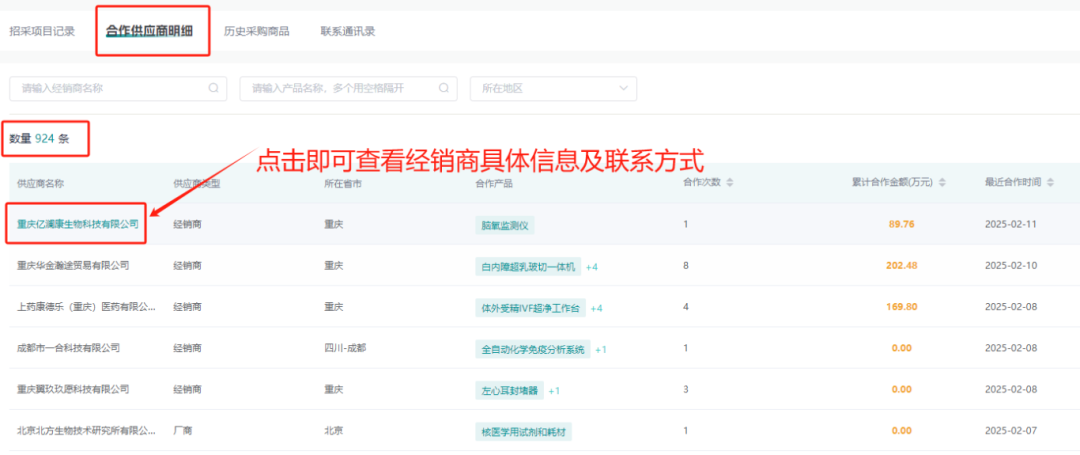Click 厂商 type cell in 北京北方生物 row
The width and height of the screenshot is (1080, 455).
183,431
